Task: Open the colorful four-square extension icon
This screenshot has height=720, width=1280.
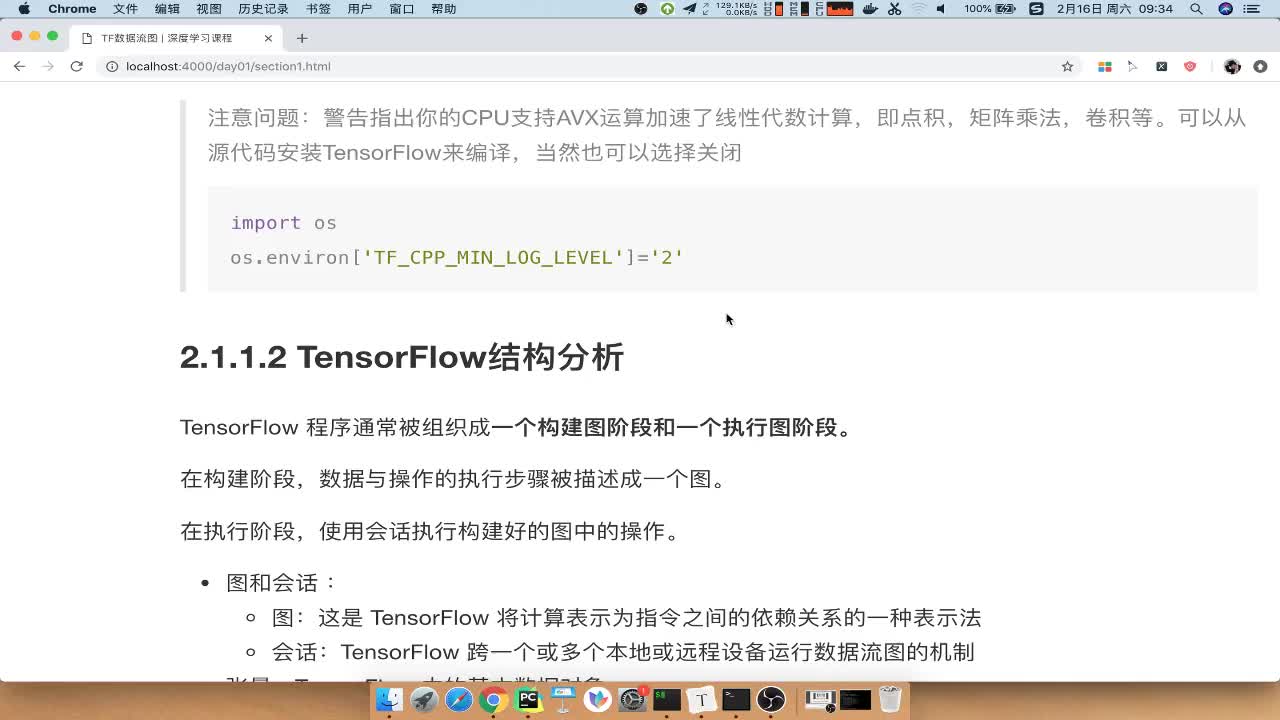Action: click(1105, 66)
